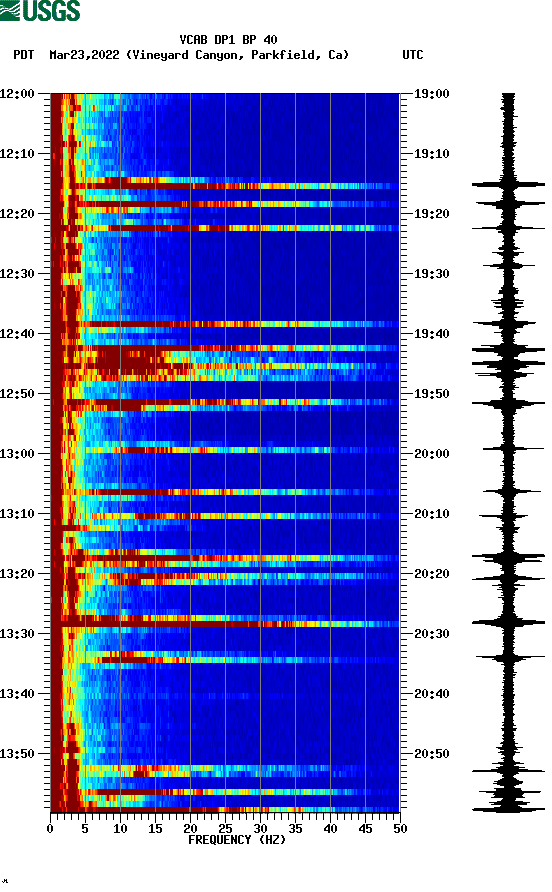
Task: Click the 12:20 PDT time label
Action: pyautogui.click(x=17, y=213)
